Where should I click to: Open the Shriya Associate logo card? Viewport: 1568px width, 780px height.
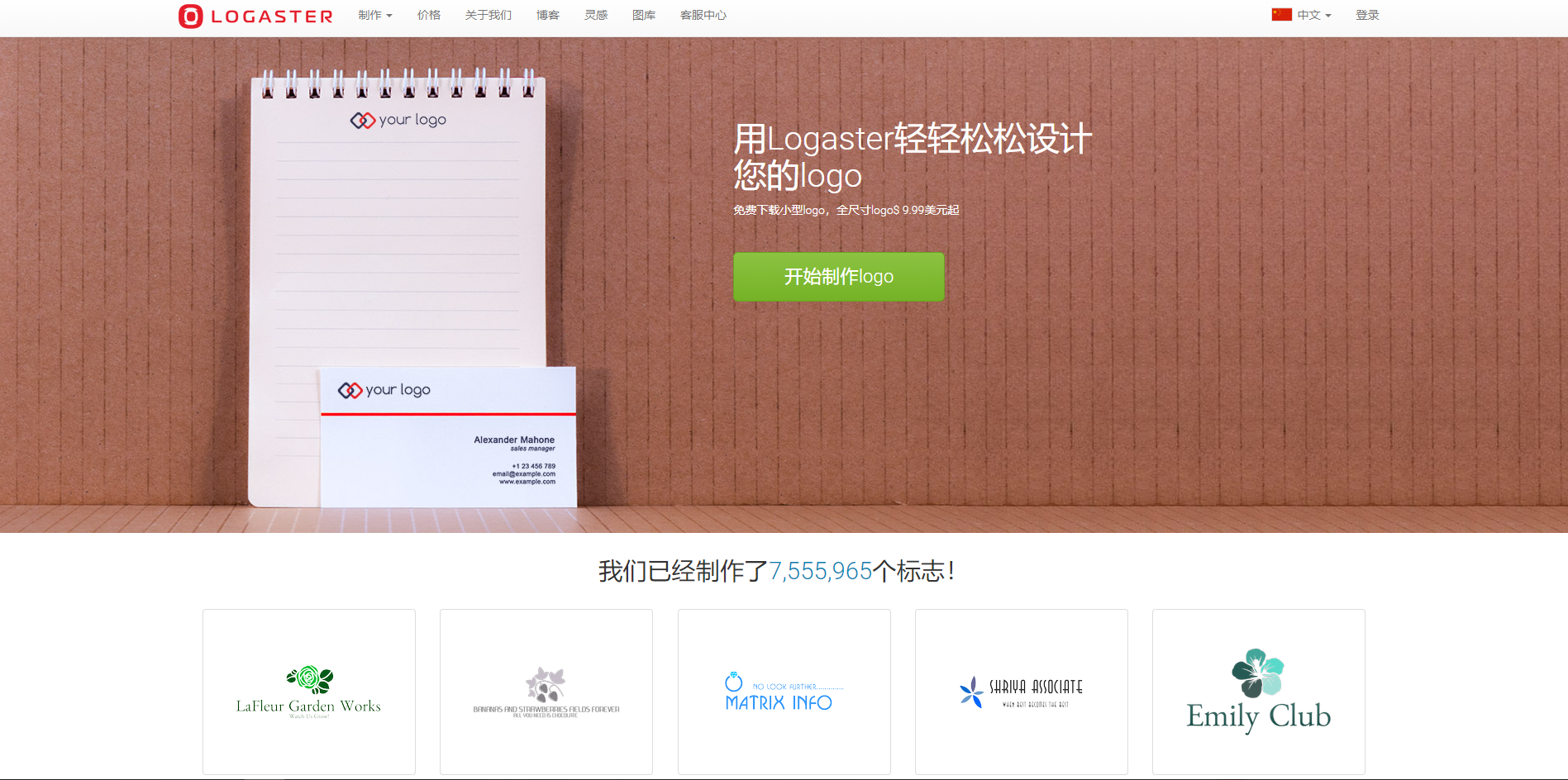tap(1022, 692)
